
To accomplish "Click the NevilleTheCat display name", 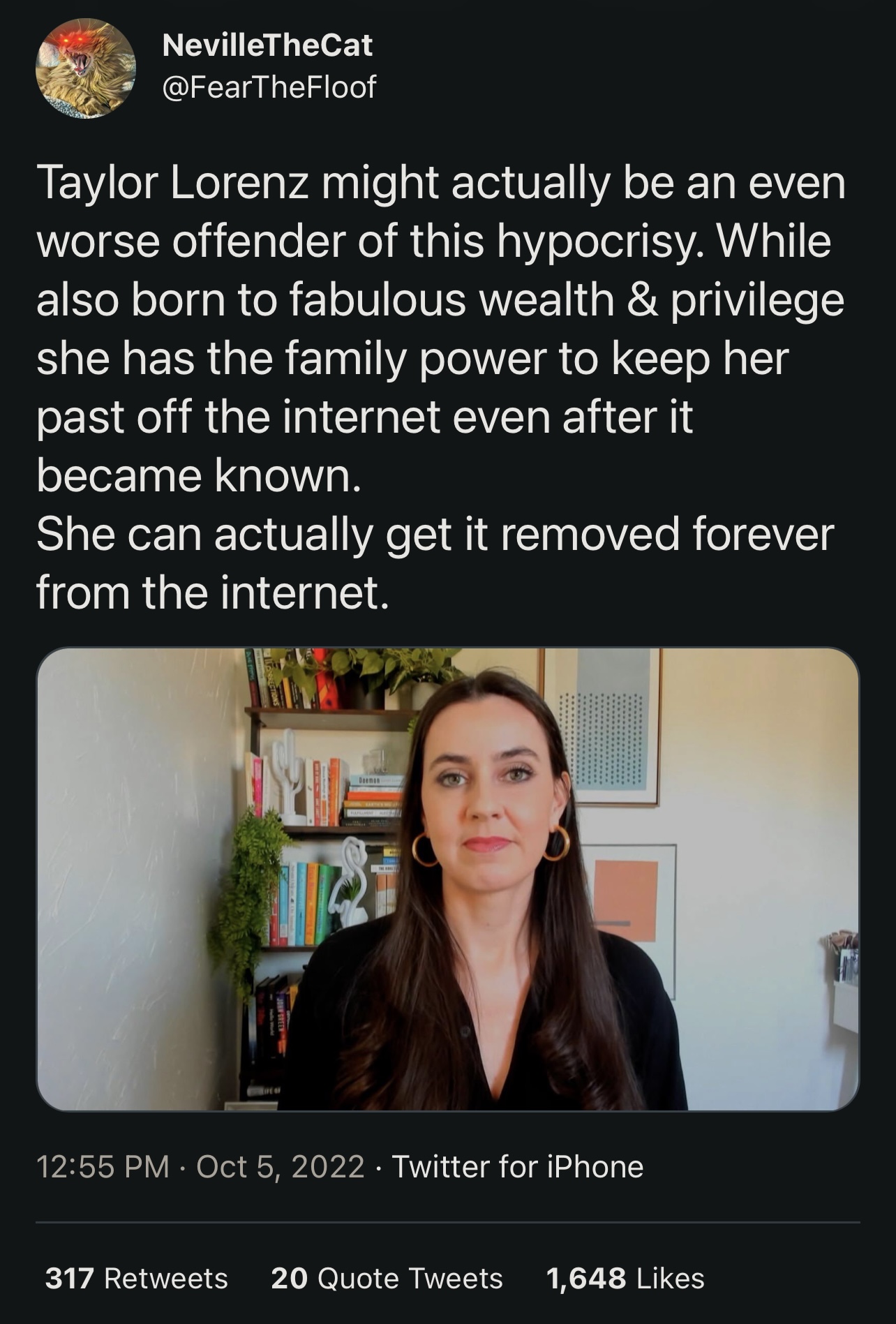I will (x=267, y=46).
